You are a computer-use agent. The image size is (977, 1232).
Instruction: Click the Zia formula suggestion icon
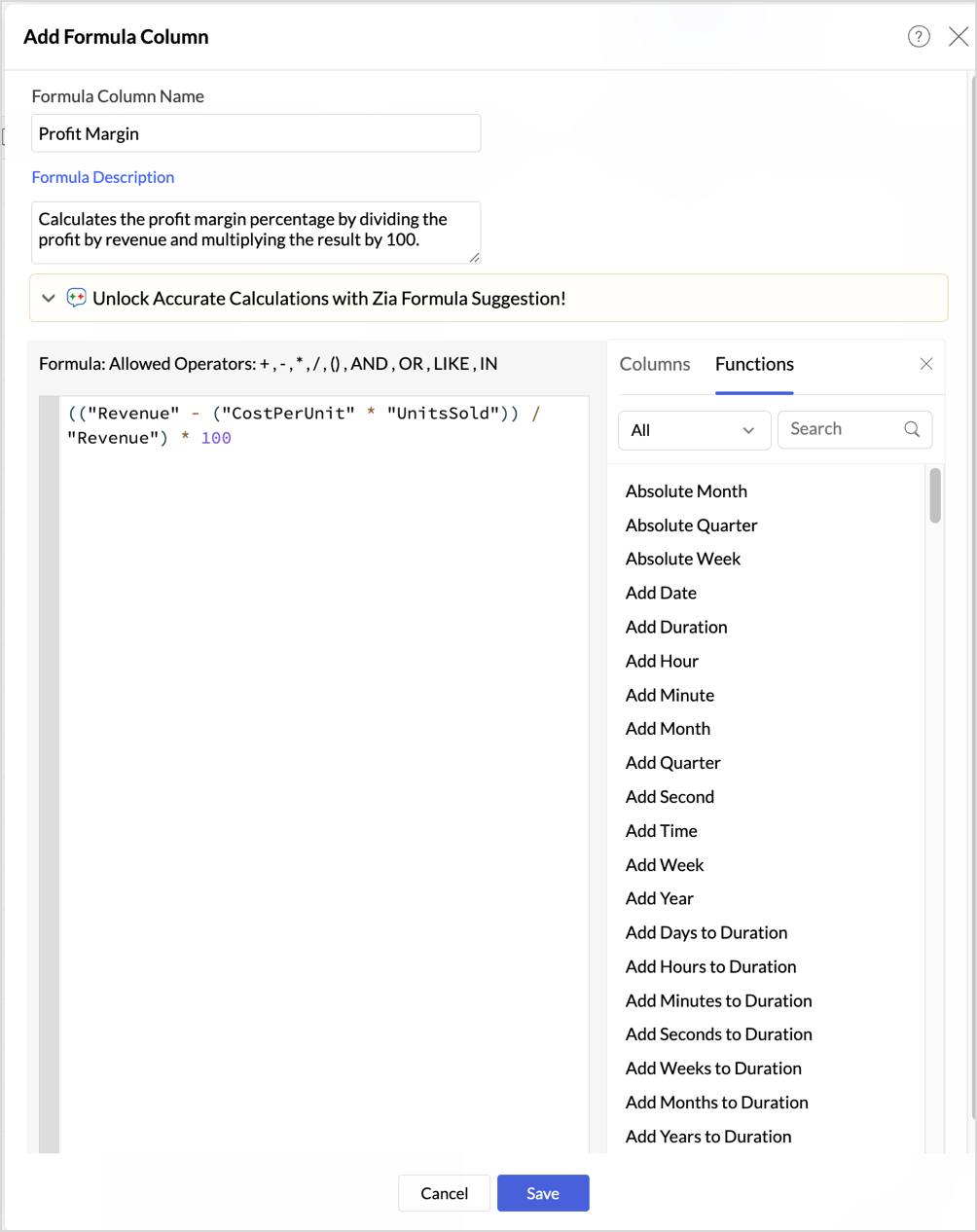[x=76, y=298]
